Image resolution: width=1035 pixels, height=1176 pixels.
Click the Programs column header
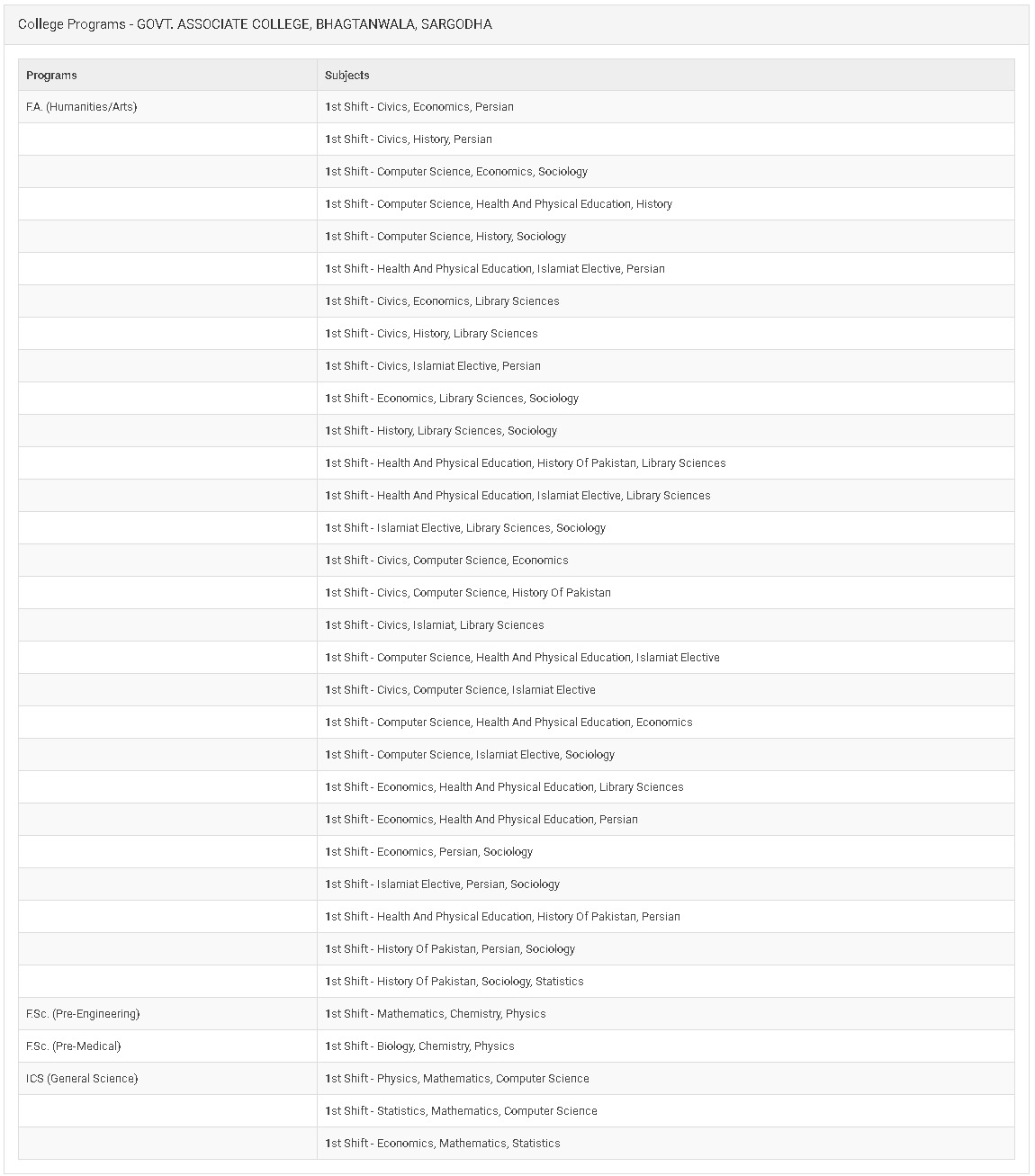pos(51,76)
